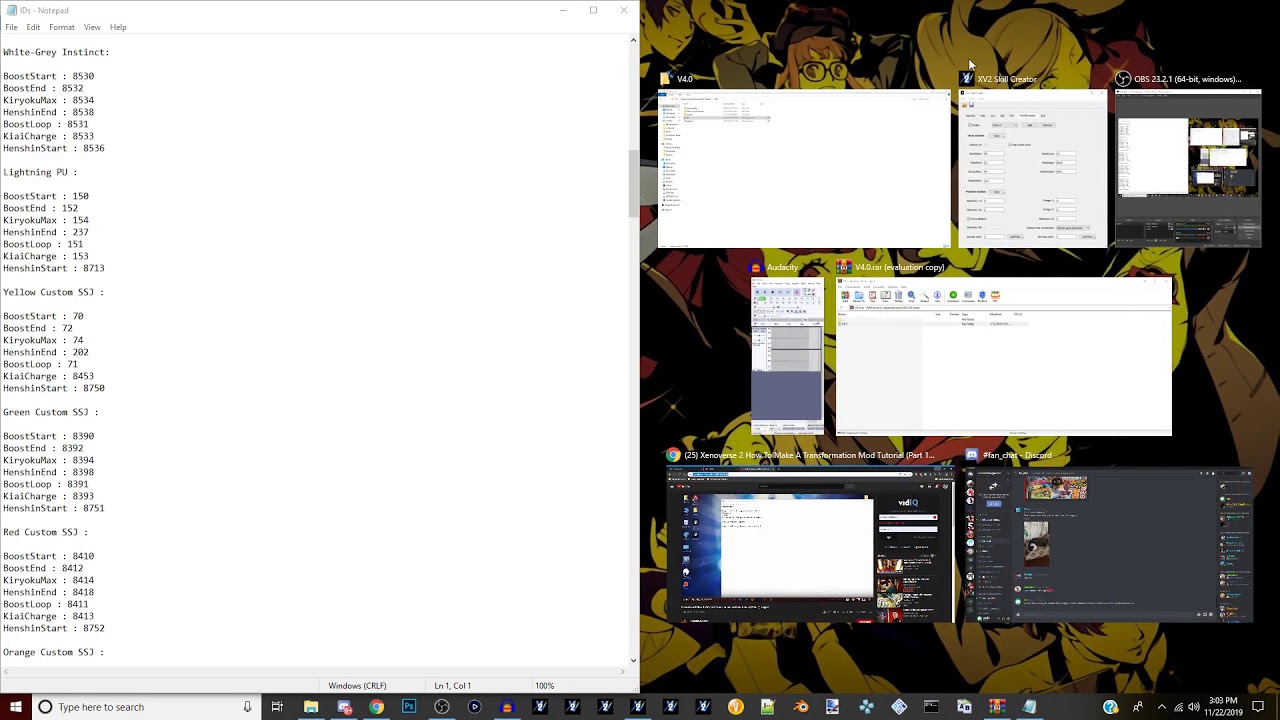The height and width of the screenshot is (720, 1280).
Task: Click the taskbar search box
Action: (145, 707)
